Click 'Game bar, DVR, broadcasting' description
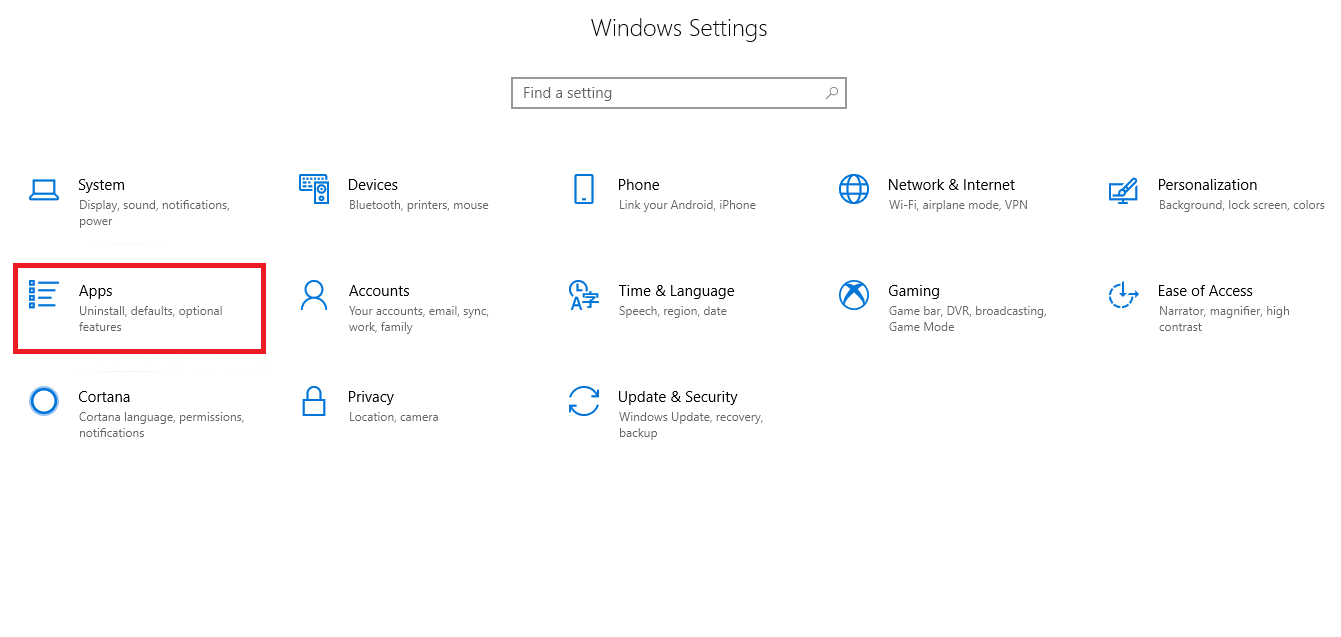Viewport: 1341px width, 637px height. (968, 319)
